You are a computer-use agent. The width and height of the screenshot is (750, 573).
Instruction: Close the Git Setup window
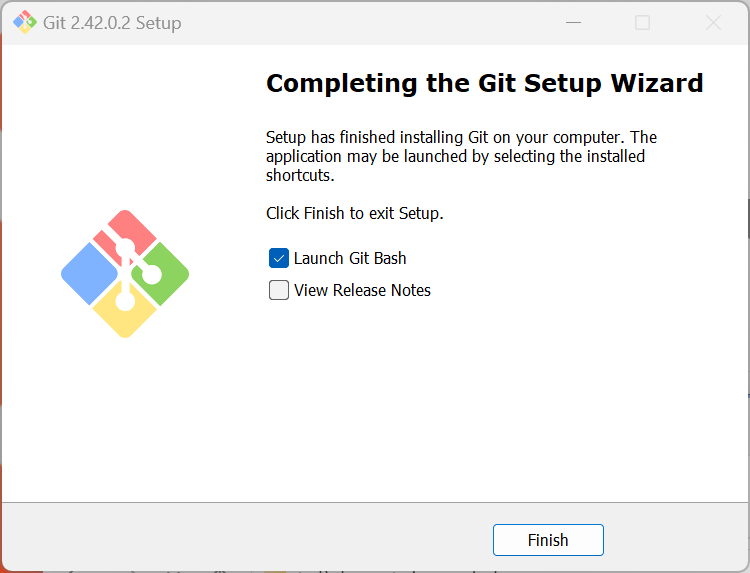pyautogui.click(x=713, y=22)
